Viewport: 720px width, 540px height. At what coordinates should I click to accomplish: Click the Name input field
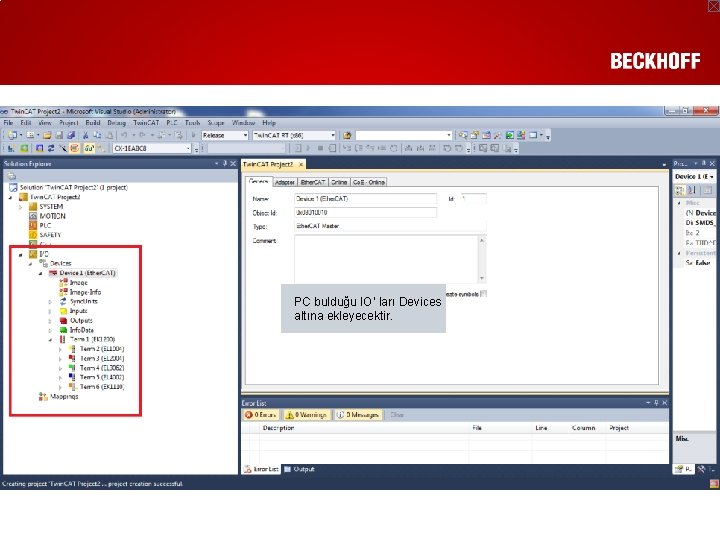pyautogui.click(x=366, y=199)
